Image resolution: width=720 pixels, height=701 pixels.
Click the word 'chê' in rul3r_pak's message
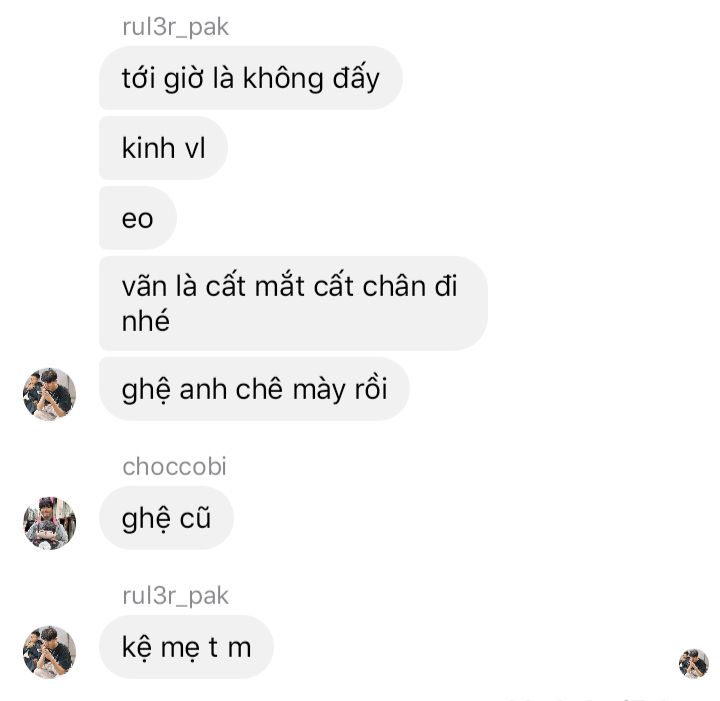point(259,389)
